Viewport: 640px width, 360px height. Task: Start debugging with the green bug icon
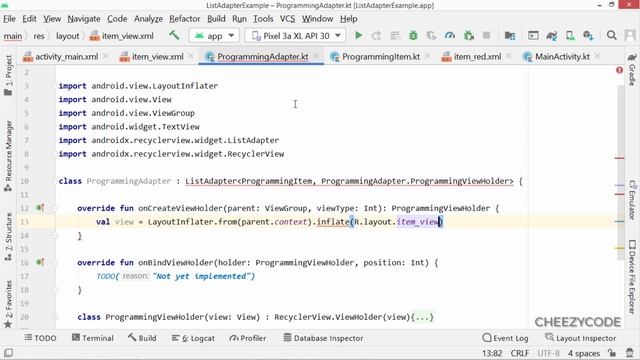pos(413,36)
